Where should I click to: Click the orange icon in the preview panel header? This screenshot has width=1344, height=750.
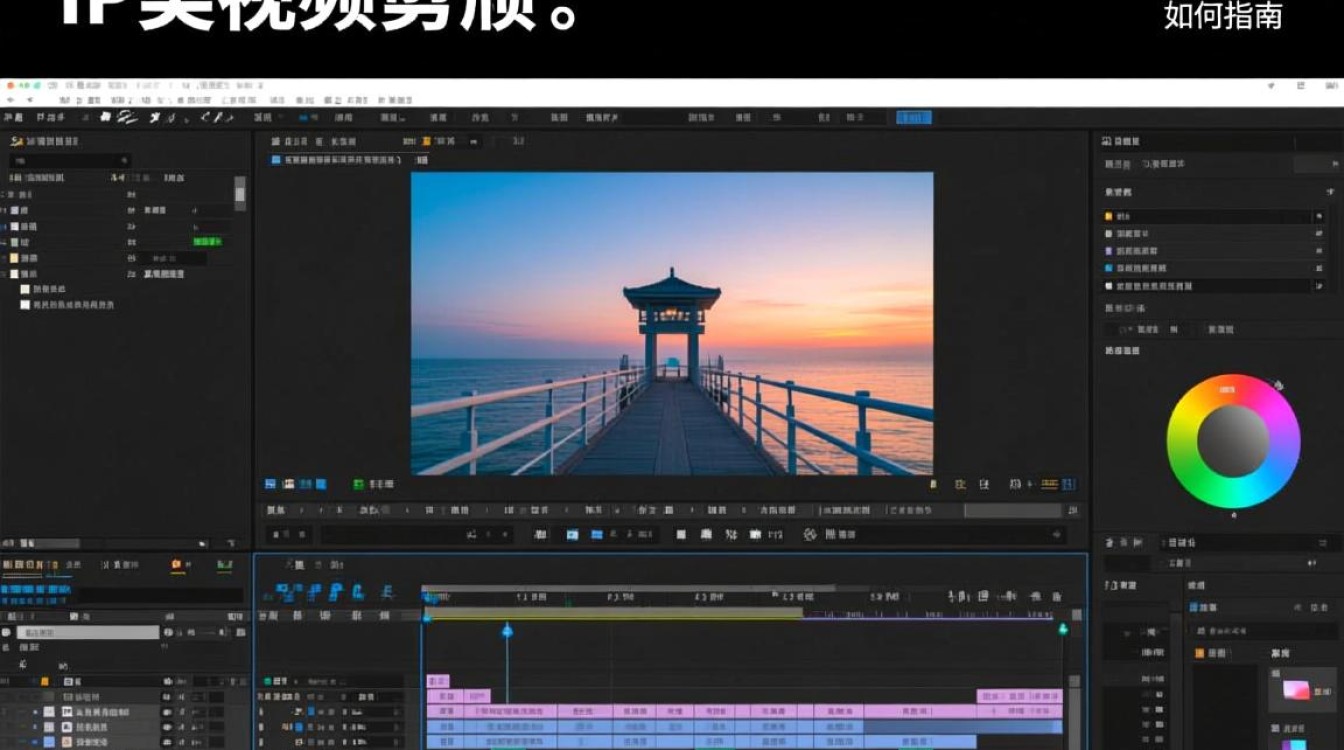425,142
